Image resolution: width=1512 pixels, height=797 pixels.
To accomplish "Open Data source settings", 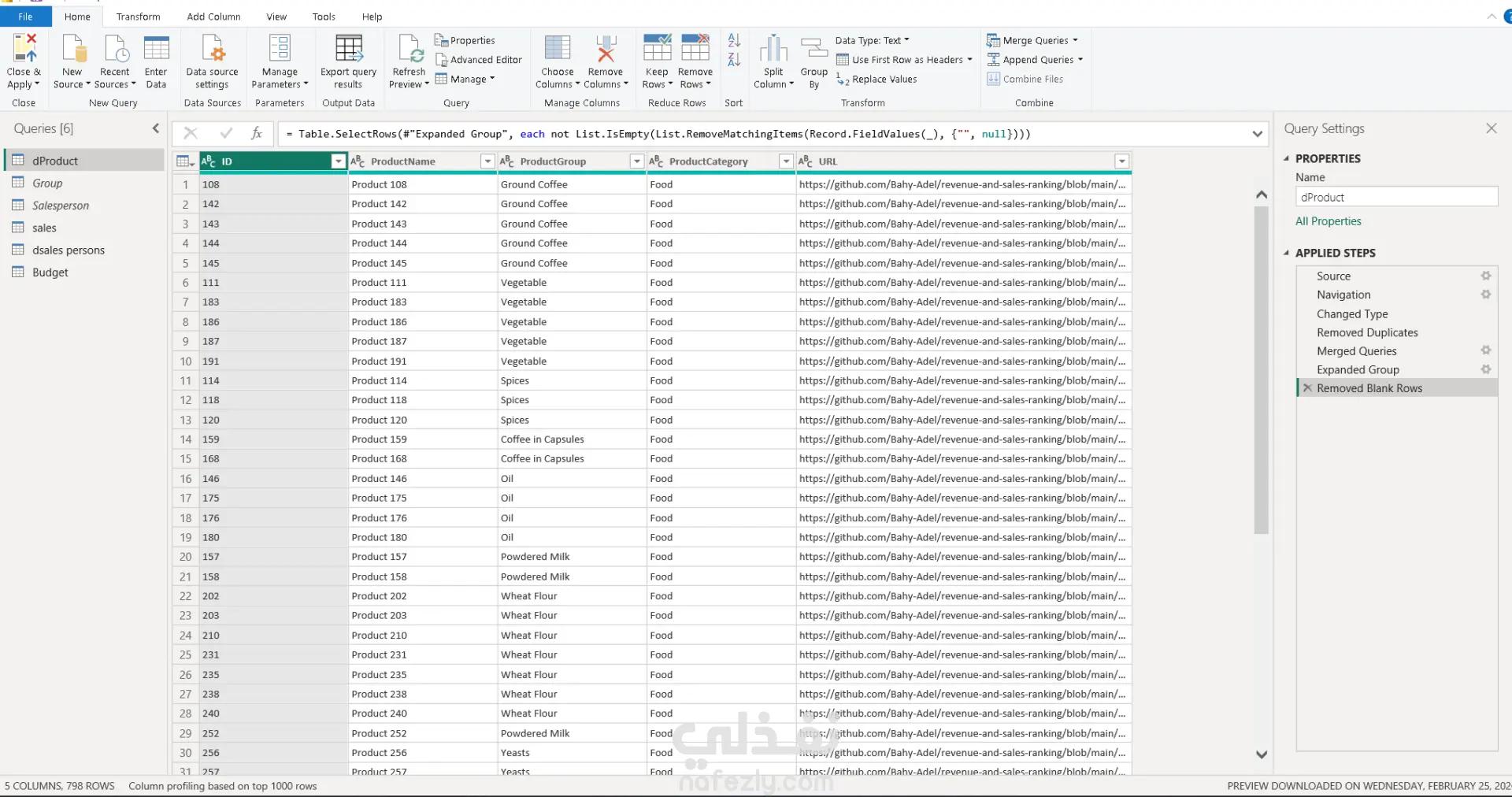I will click(213, 48).
